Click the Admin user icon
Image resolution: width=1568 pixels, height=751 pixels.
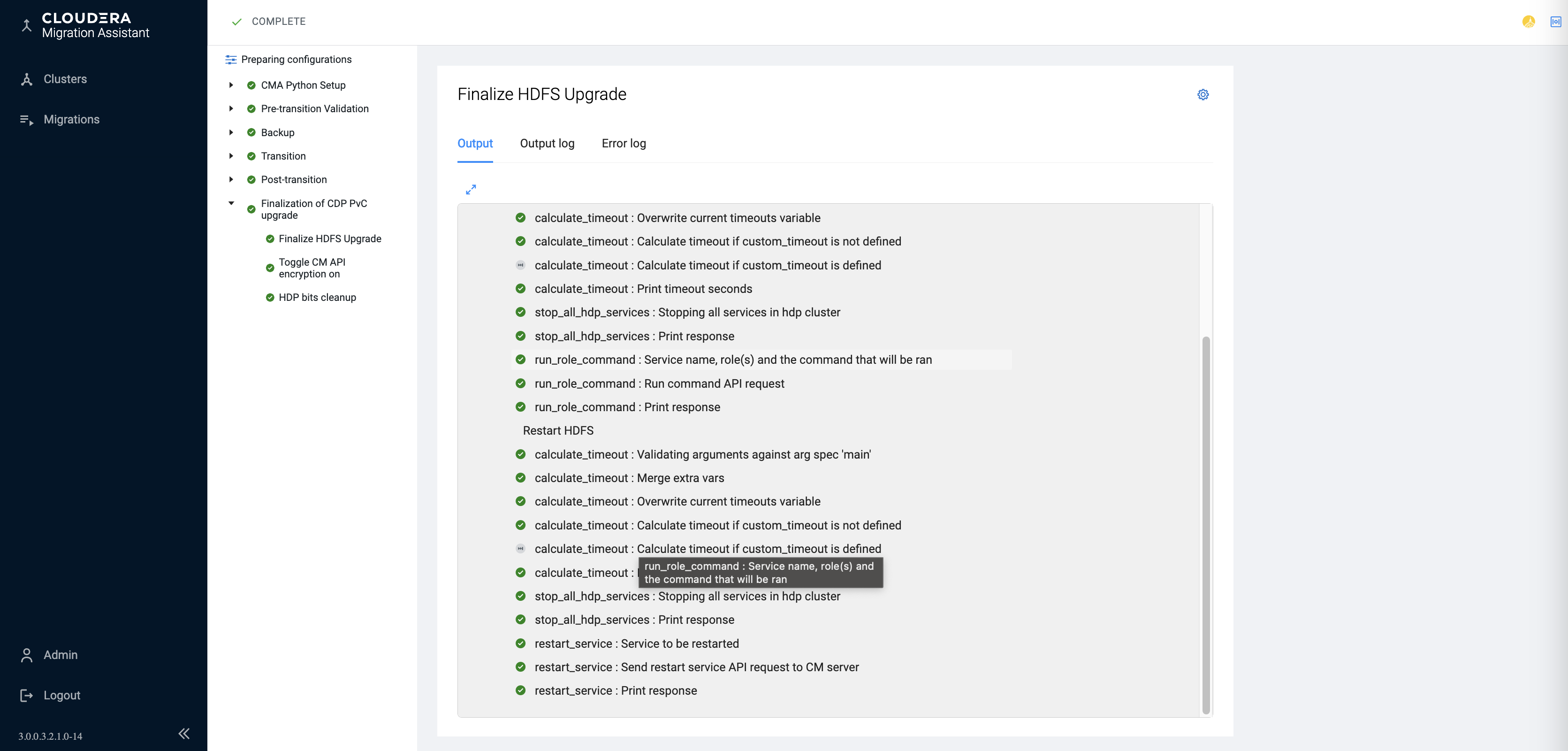(26, 655)
